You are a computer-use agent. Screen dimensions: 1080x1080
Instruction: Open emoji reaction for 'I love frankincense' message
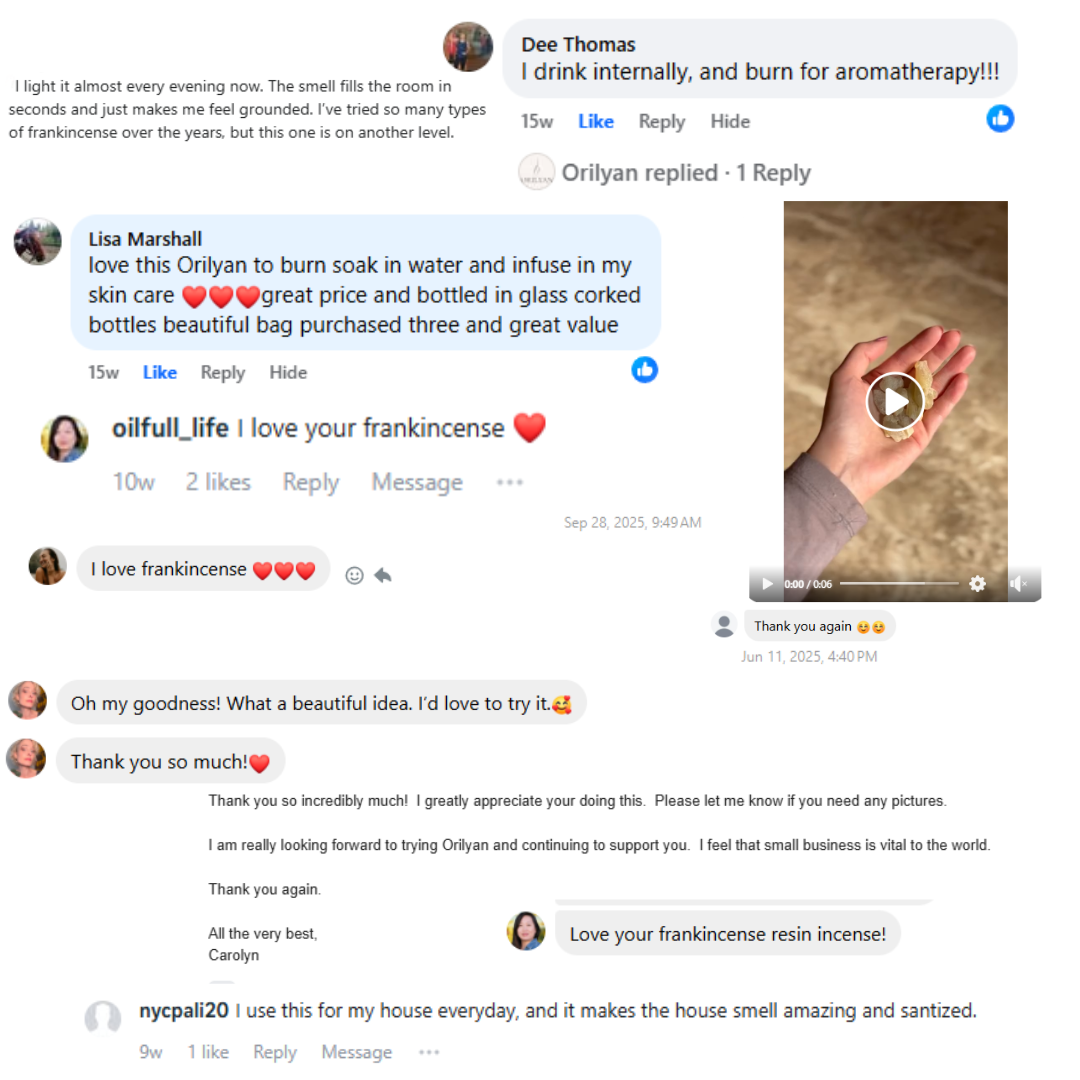354,575
